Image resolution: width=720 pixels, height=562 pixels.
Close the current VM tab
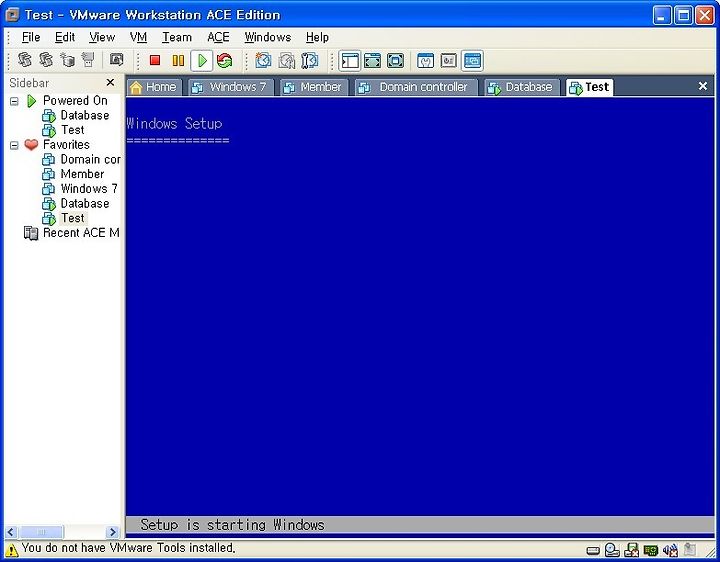click(x=703, y=86)
